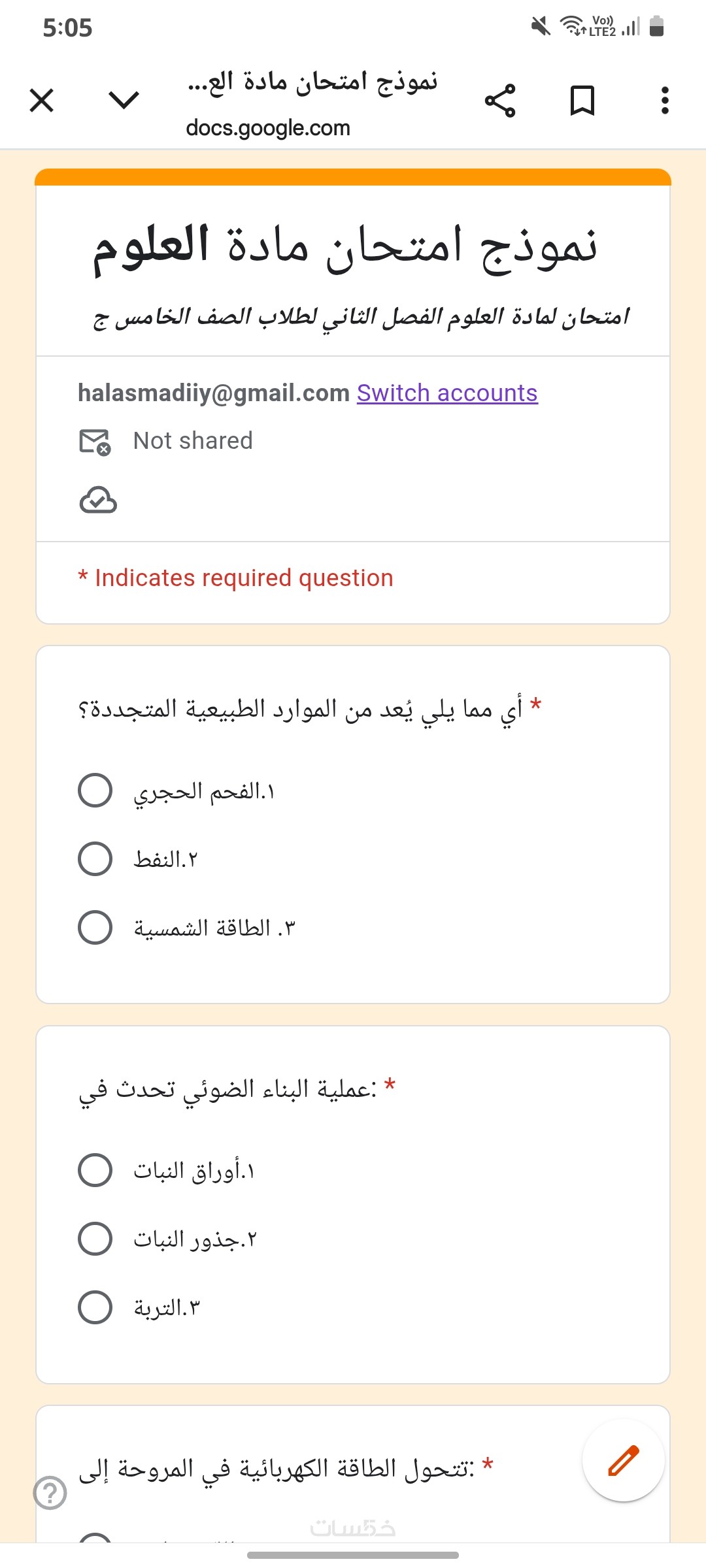Tap the docs.google.com URL text
Image resolution: width=706 pixels, height=1568 pixels.
(x=268, y=128)
